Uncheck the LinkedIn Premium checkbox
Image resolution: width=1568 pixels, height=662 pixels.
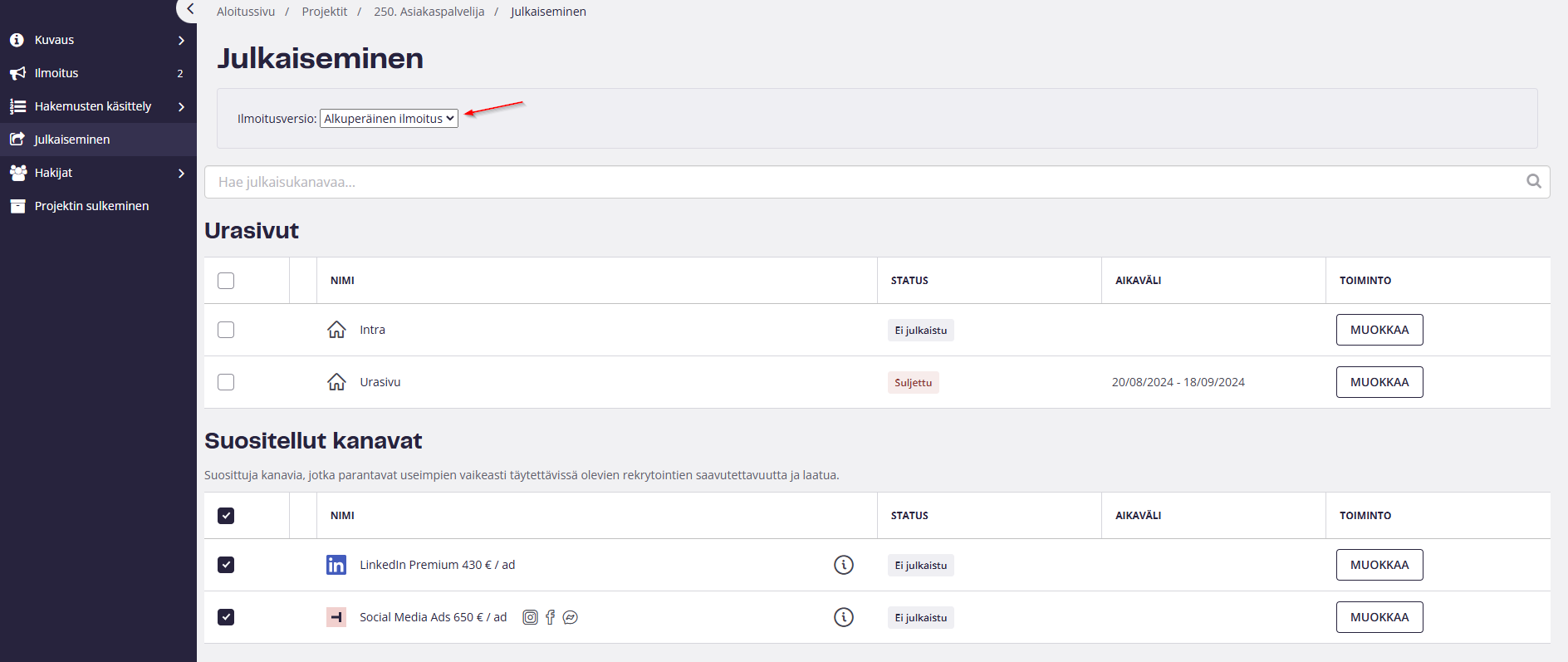(x=226, y=565)
